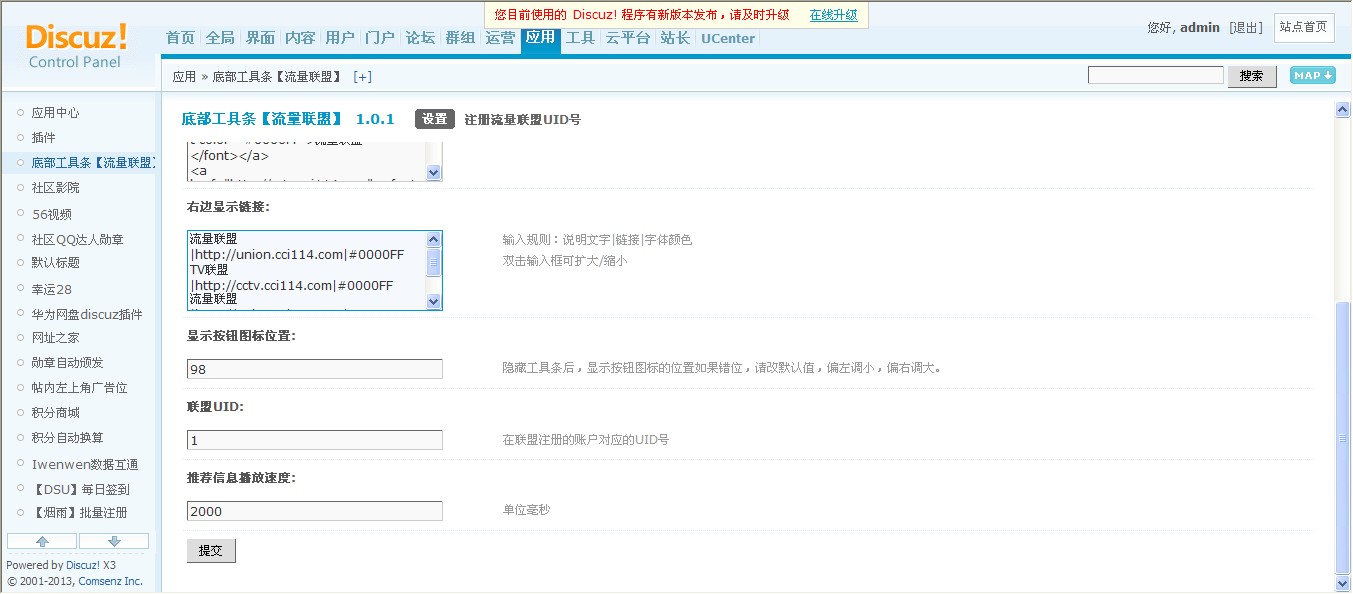
Task: Open the 全局 top menu
Action: [220, 38]
